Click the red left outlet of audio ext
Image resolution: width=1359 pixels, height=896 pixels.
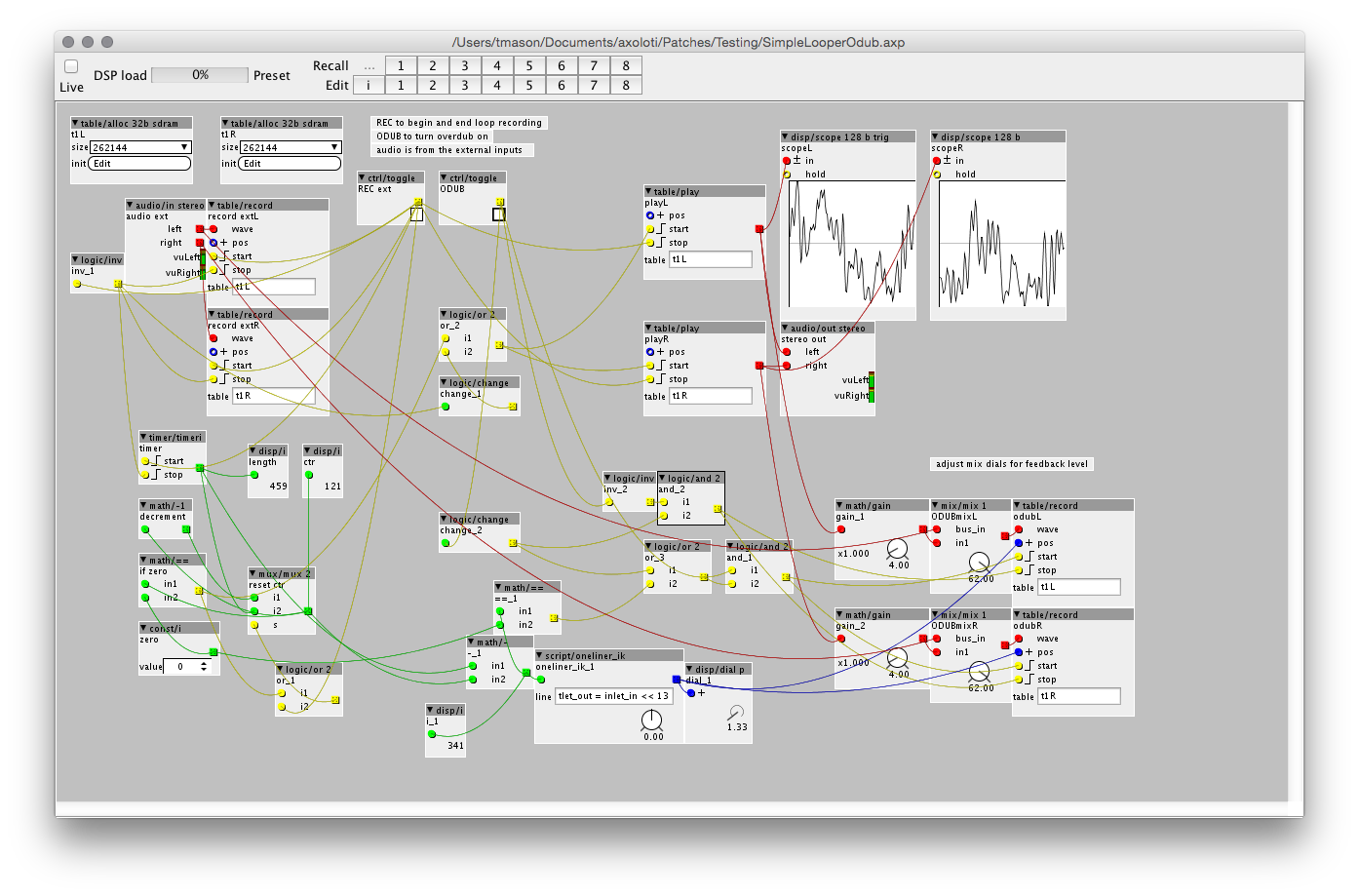(200, 229)
